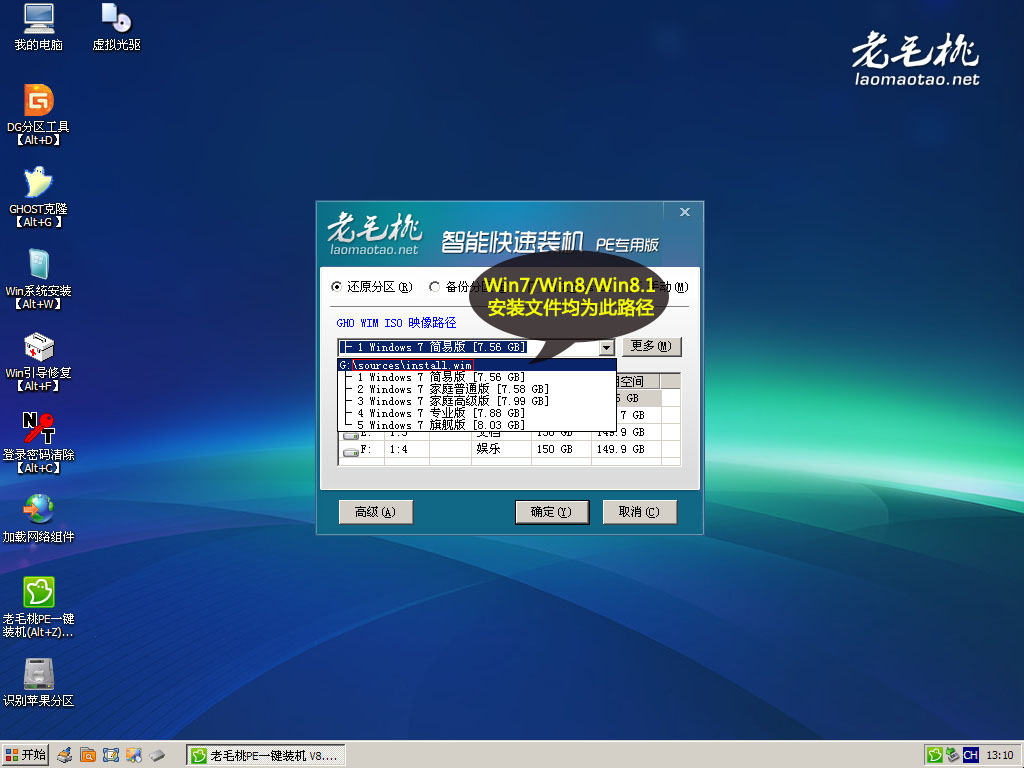Launch GHOST克隆 ghost icon on desktop
The height and width of the screenshot is (768, 1024).
tap(39, 197)
